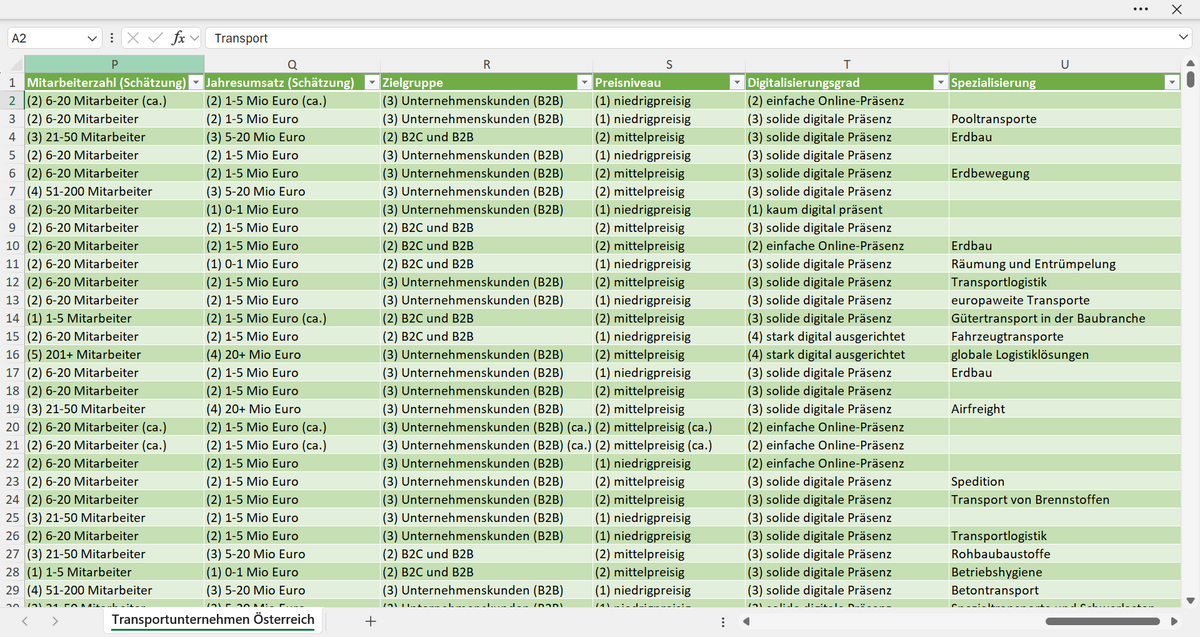The width and height of the screenshot is (1200, 637).
Task: Open the Zielgruppe filter dropdown
Action: [584, 82]
